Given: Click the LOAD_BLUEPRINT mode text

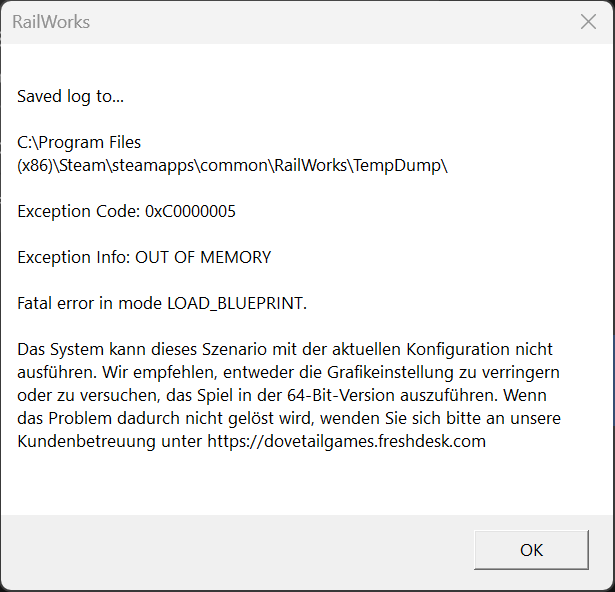Looking at the screenshot, I should (237, 303).
